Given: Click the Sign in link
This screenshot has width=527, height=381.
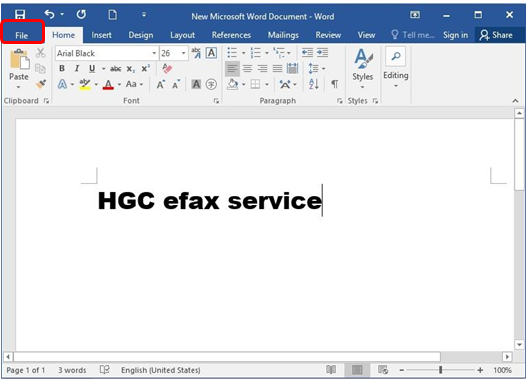Looking at the screenshot, I should 455,35.
